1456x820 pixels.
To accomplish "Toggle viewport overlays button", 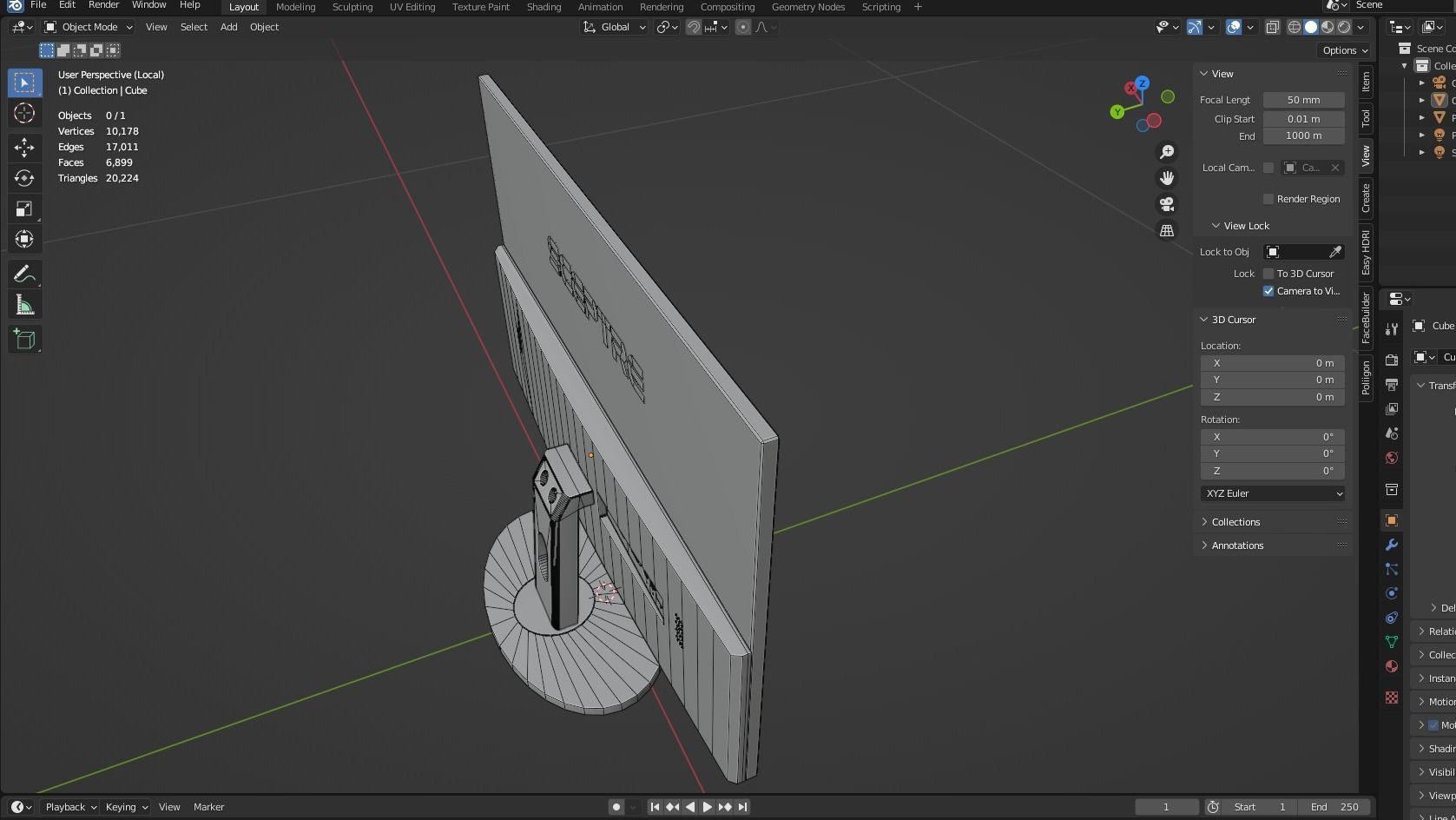I will (x=1234, y=27).
